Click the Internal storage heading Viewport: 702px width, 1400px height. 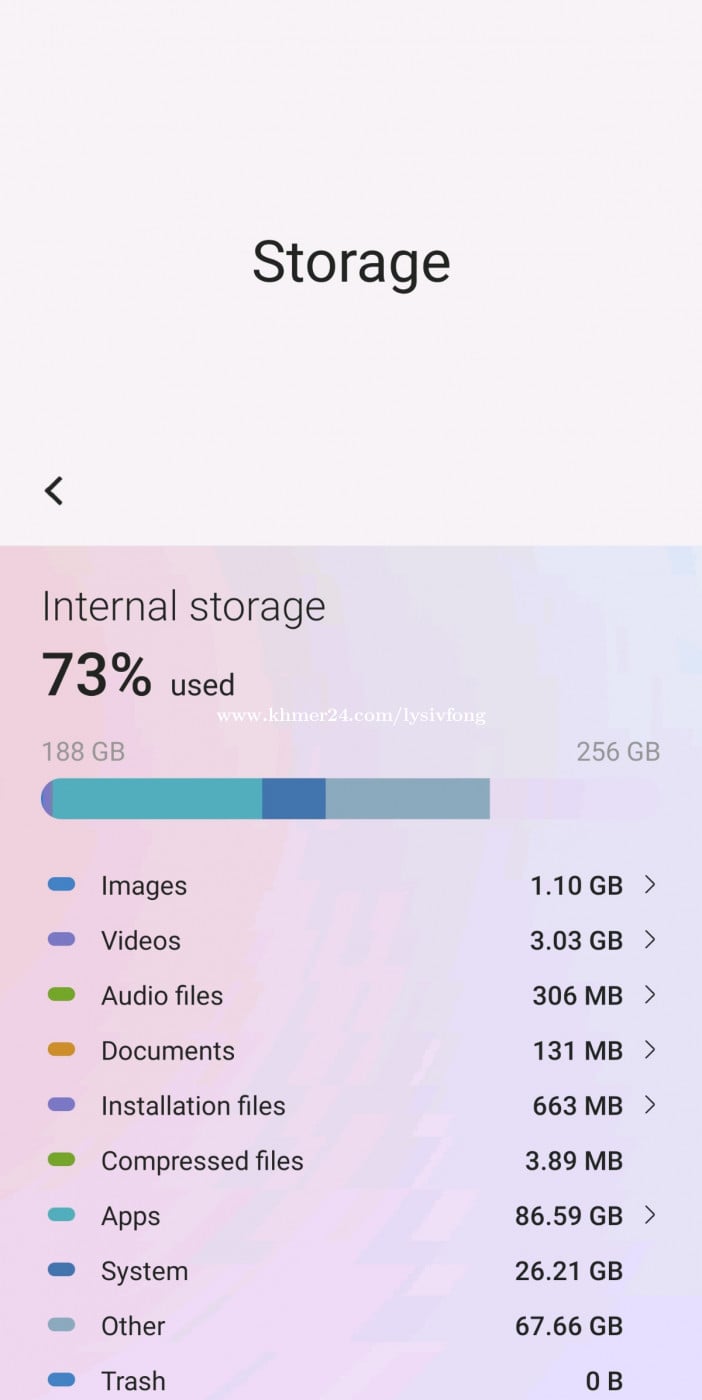(184, 607)
